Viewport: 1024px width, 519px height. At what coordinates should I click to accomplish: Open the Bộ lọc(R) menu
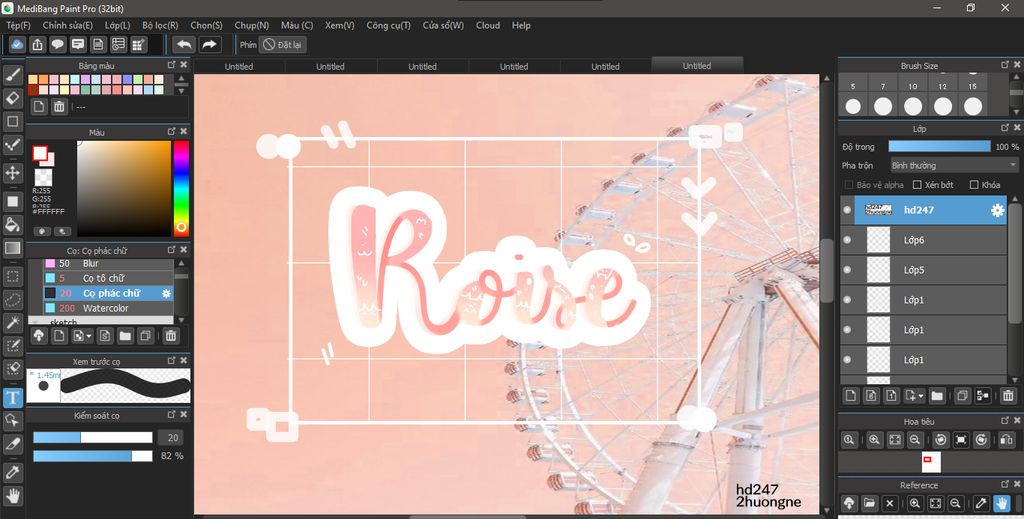tap(160, 25)
